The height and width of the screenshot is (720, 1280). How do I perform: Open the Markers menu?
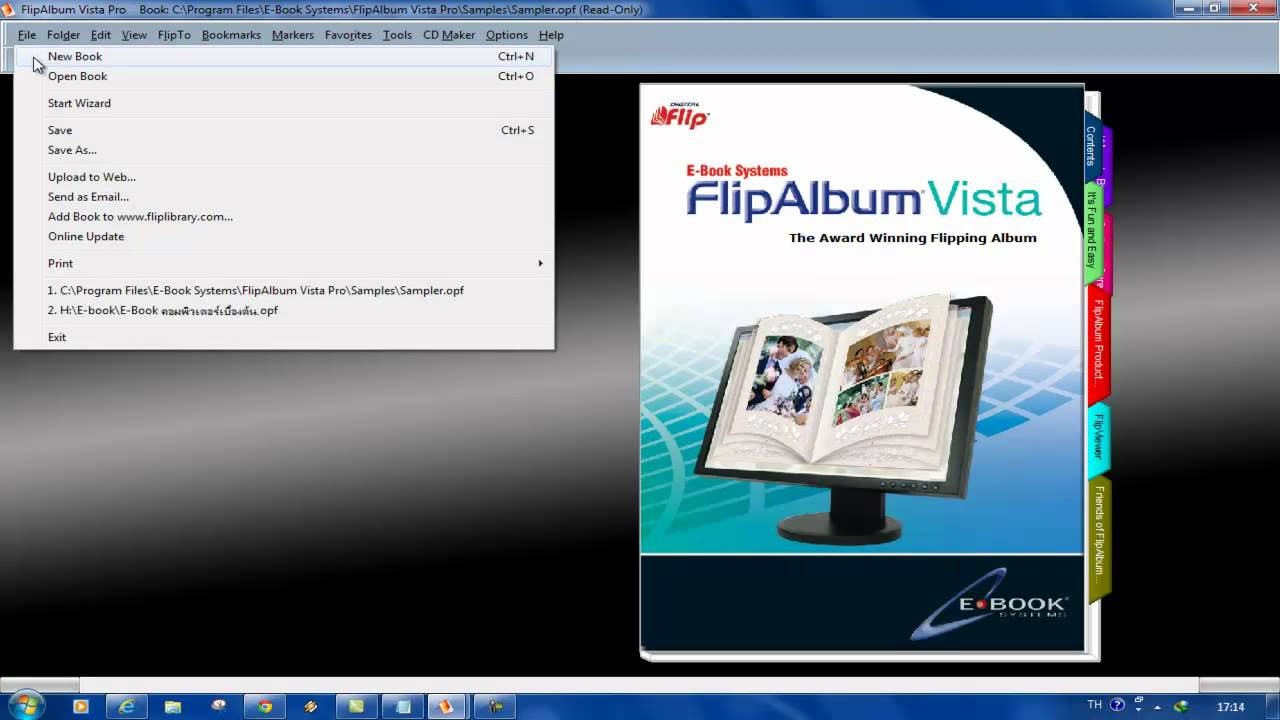[293, 35]
